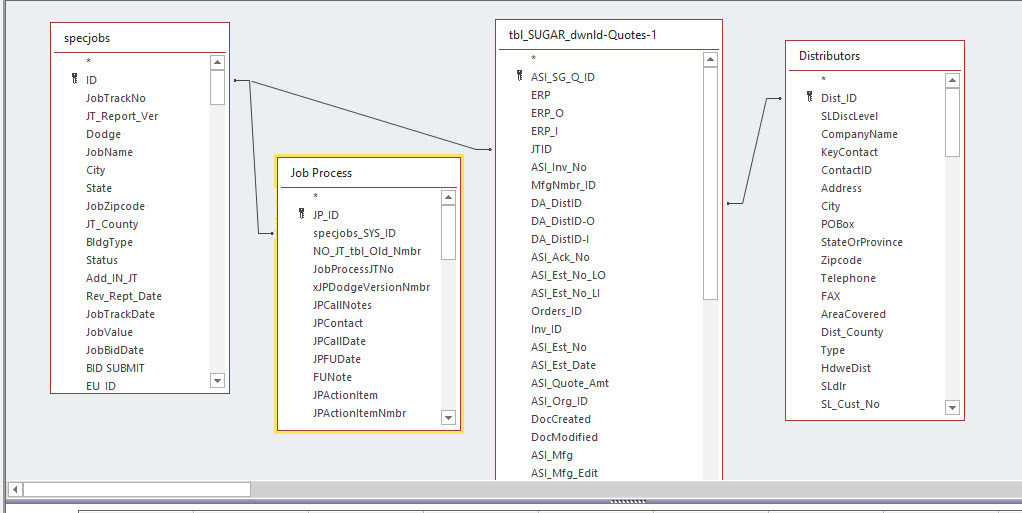The width and height of the screenshot is (1022, 513).
Task: Click the primary key icon beside ID in specjobs
Action: (x=74, y=80)
